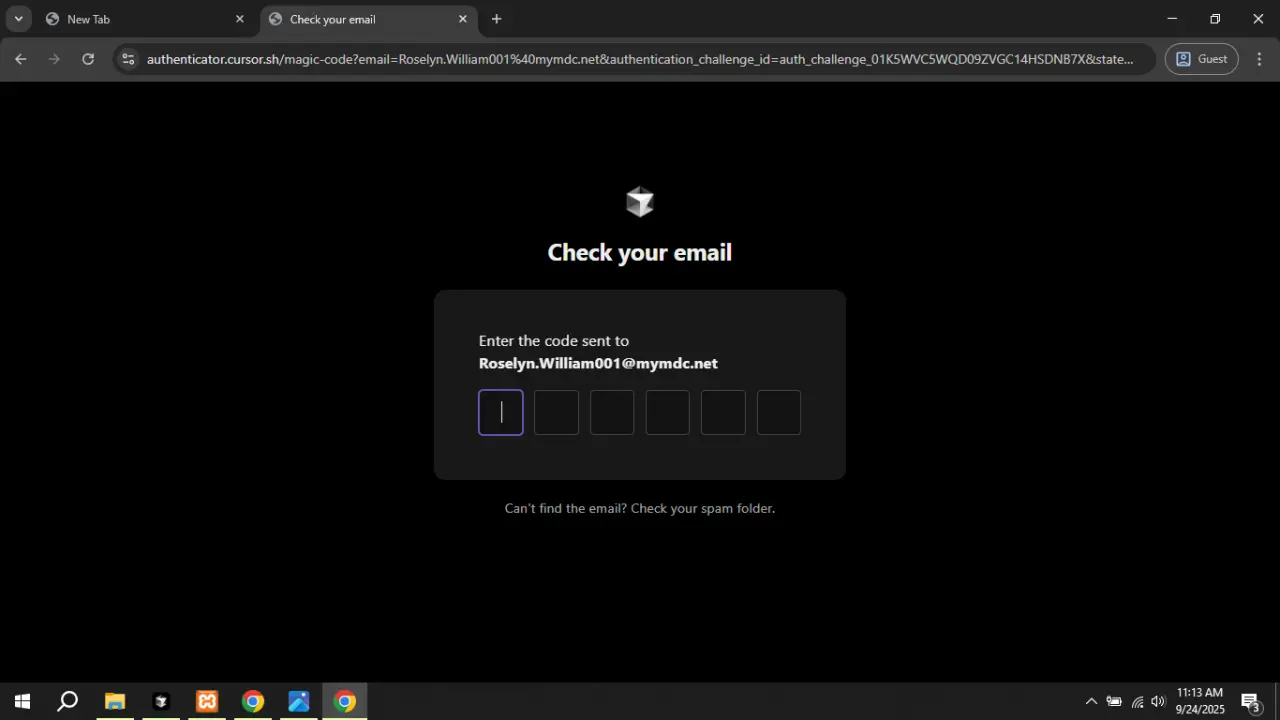Select the second code digit box
The height and width of the screenshot is (720, 1280).
(x=556, y=412)
